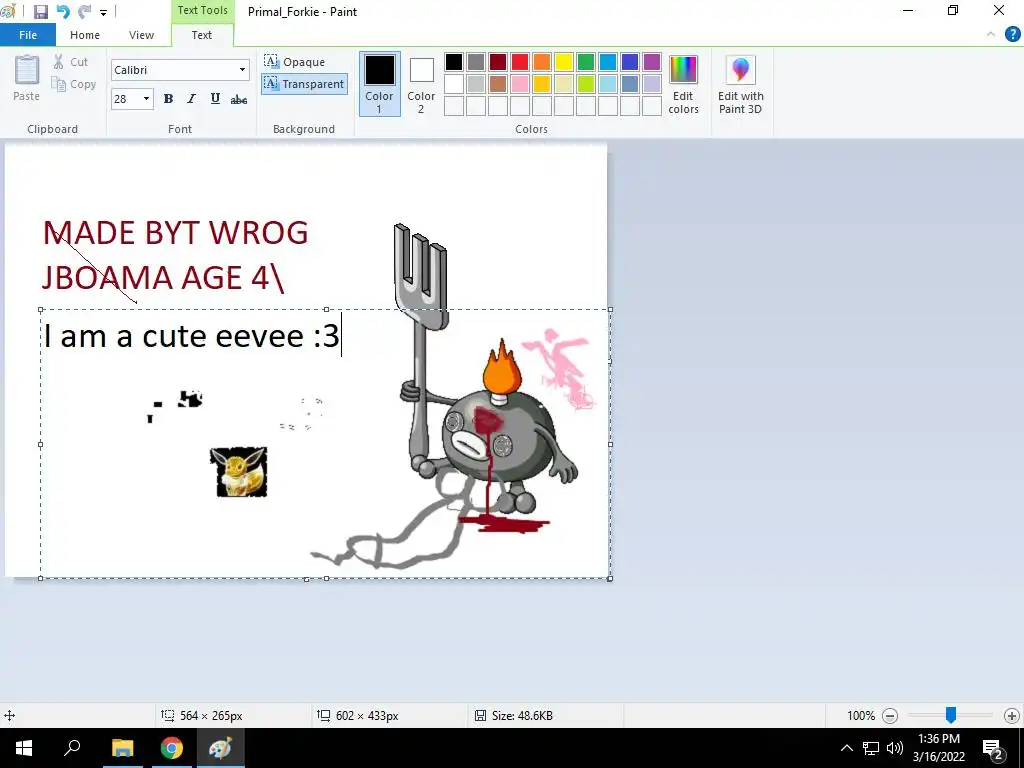Open the Edit colors dialog
This screenshot has height=768, width=1024.
pos(683,84)
